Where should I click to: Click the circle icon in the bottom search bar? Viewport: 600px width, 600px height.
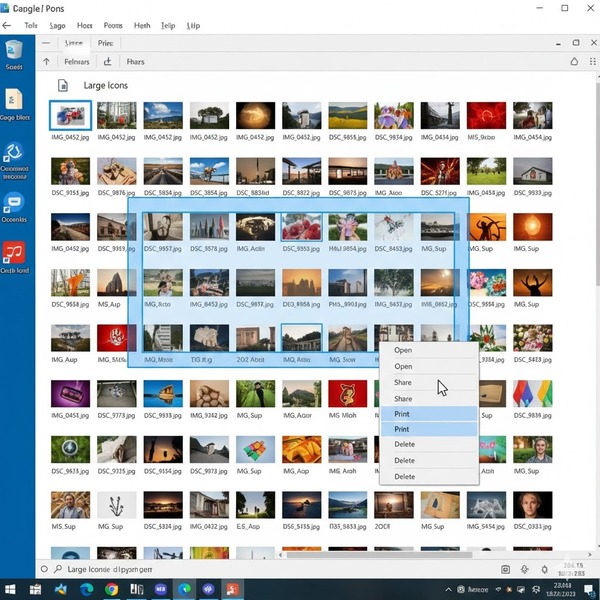(x=44, y=569)
